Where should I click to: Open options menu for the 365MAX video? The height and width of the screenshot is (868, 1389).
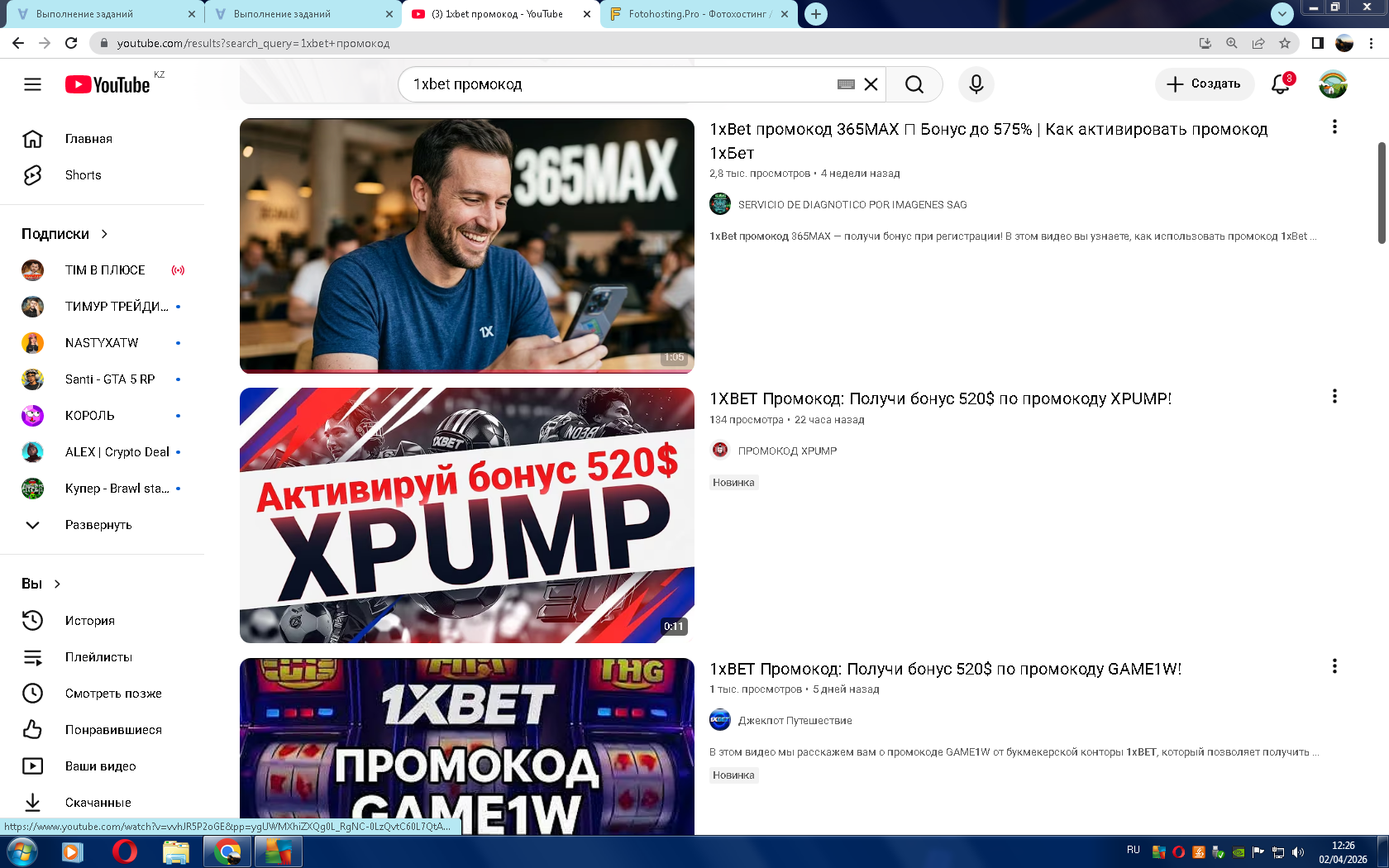tap(1334, 127)
